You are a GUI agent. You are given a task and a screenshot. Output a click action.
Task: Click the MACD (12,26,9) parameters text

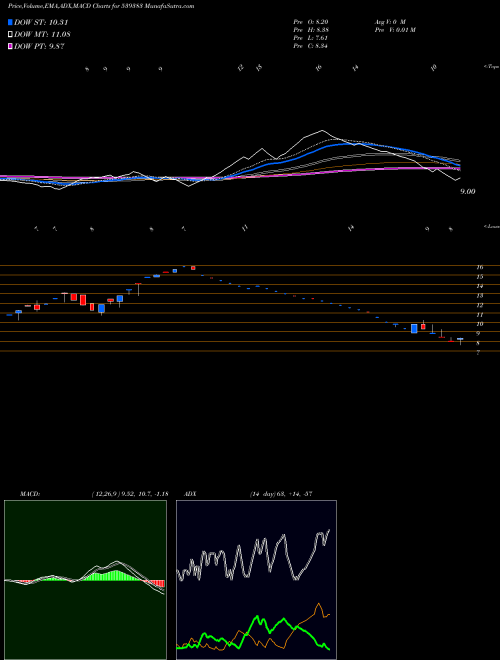(x=130, y=494)
